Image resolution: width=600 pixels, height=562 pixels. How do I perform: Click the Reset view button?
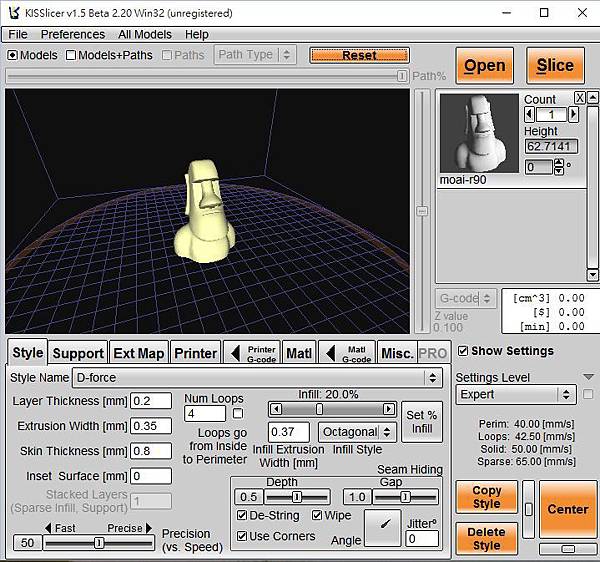pyautogui.click(x=359, y=55)
